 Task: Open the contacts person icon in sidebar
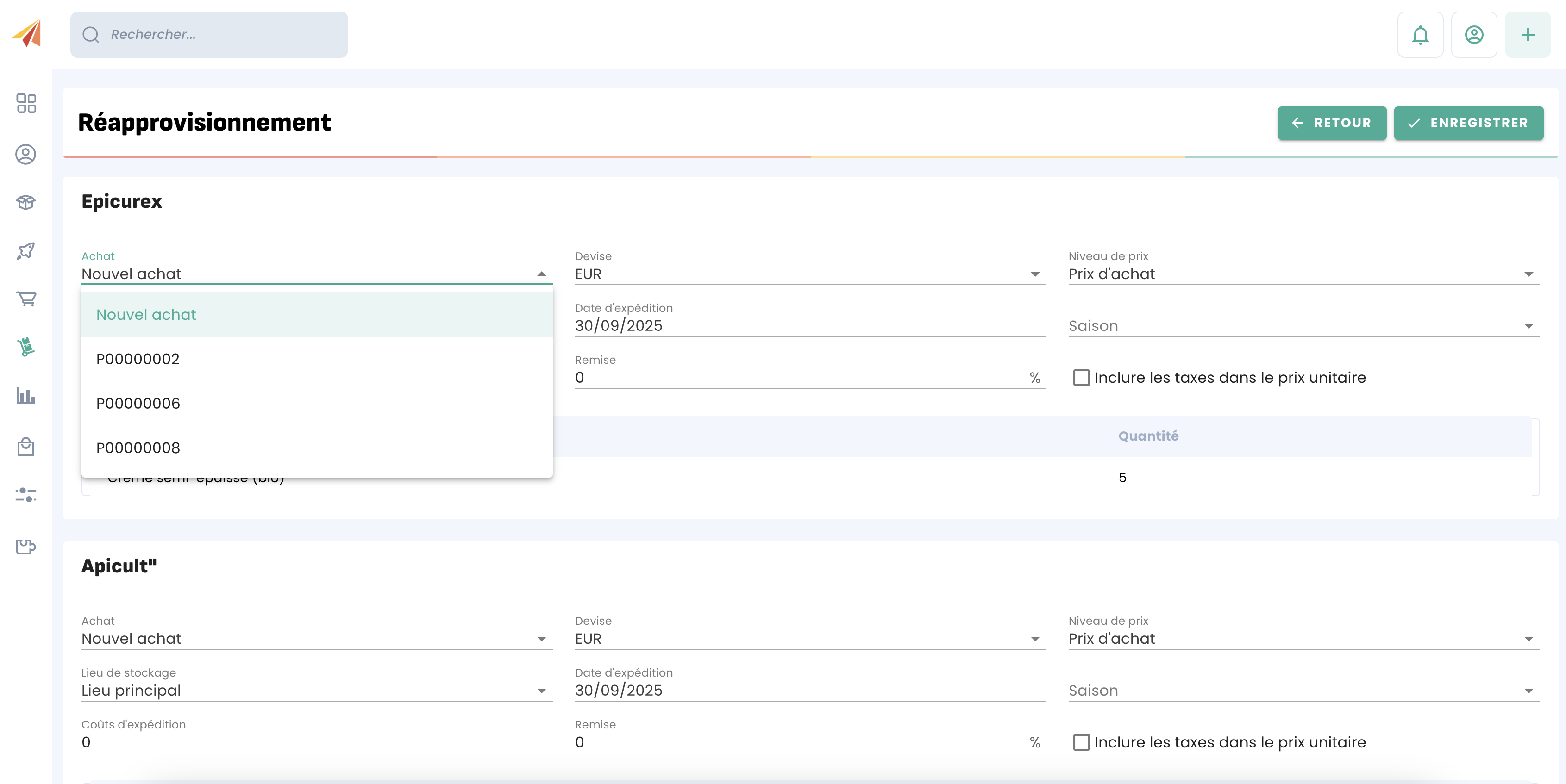click(x=26, y=155)
